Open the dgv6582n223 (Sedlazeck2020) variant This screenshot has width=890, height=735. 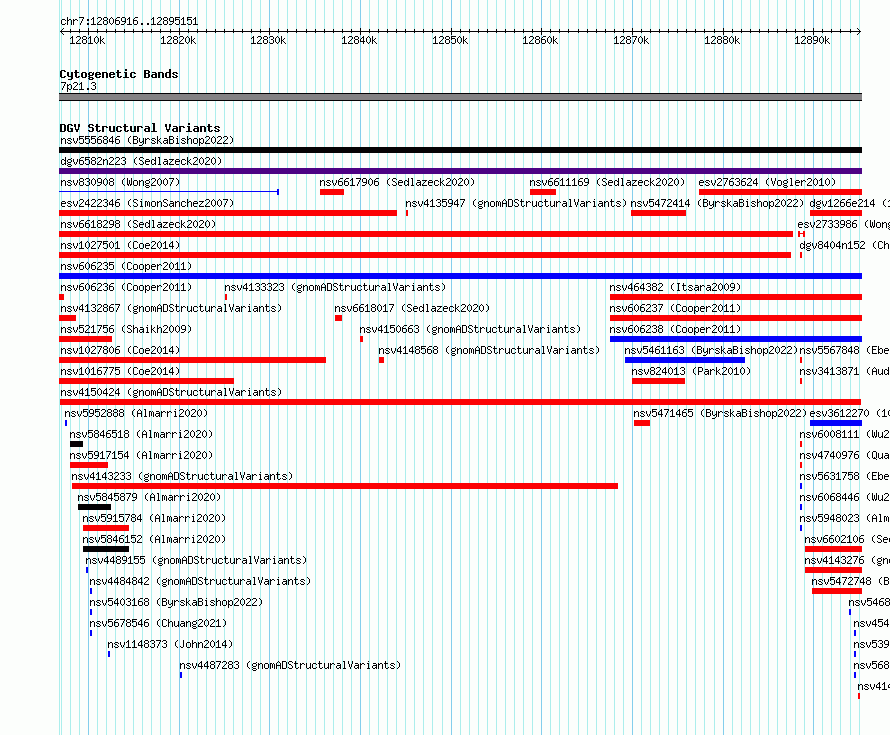pyautogui.click(x=141, y=161)
